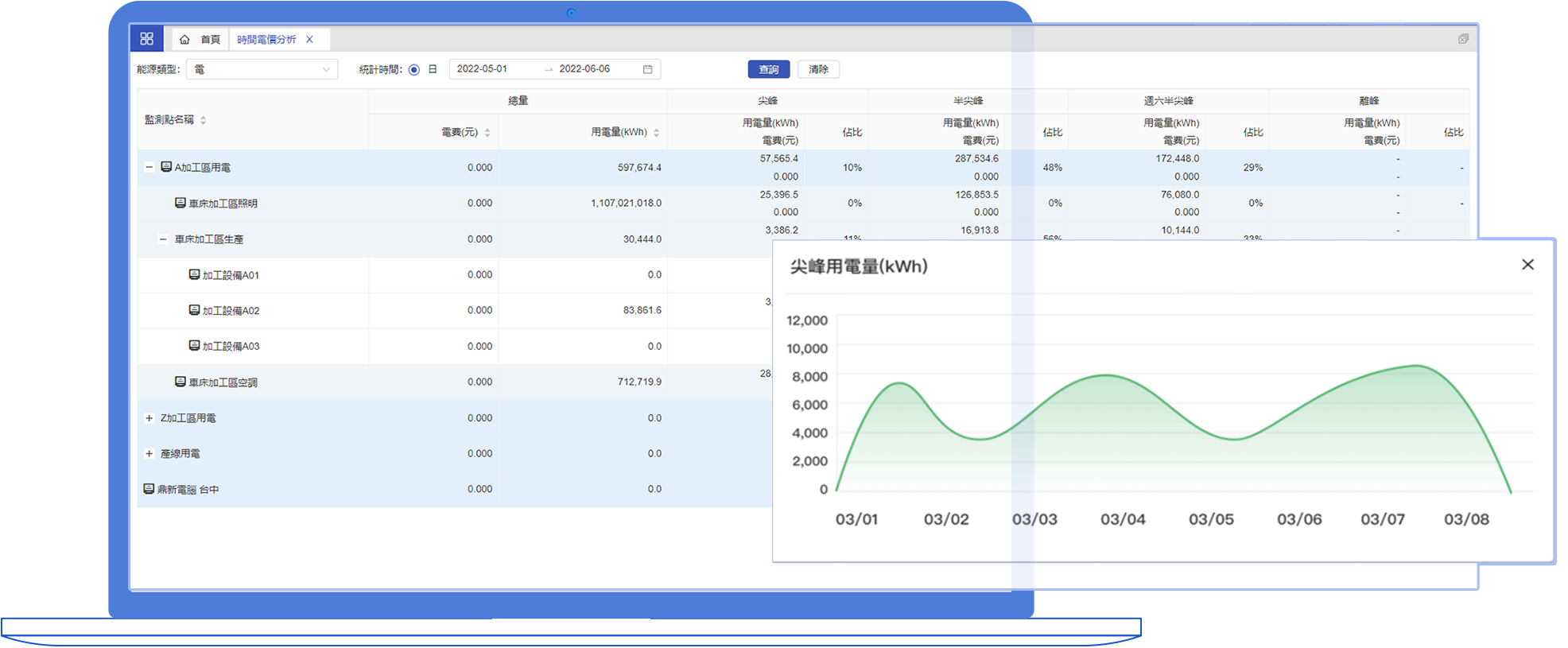Image resolution: width=1568 pixels, height=648 pixels.
Task: Sort by 監測點名稱 column arrows
Action: pyautogui.click(x=204, y=120)
